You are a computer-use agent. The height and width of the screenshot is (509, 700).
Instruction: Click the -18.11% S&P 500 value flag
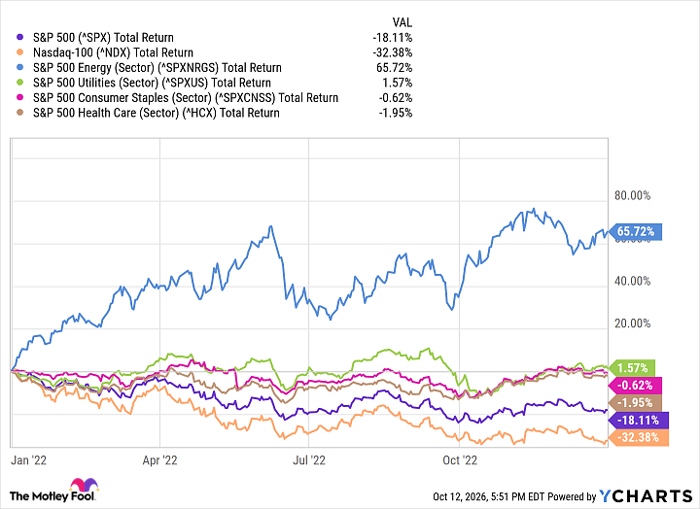[x=638, y=420]
